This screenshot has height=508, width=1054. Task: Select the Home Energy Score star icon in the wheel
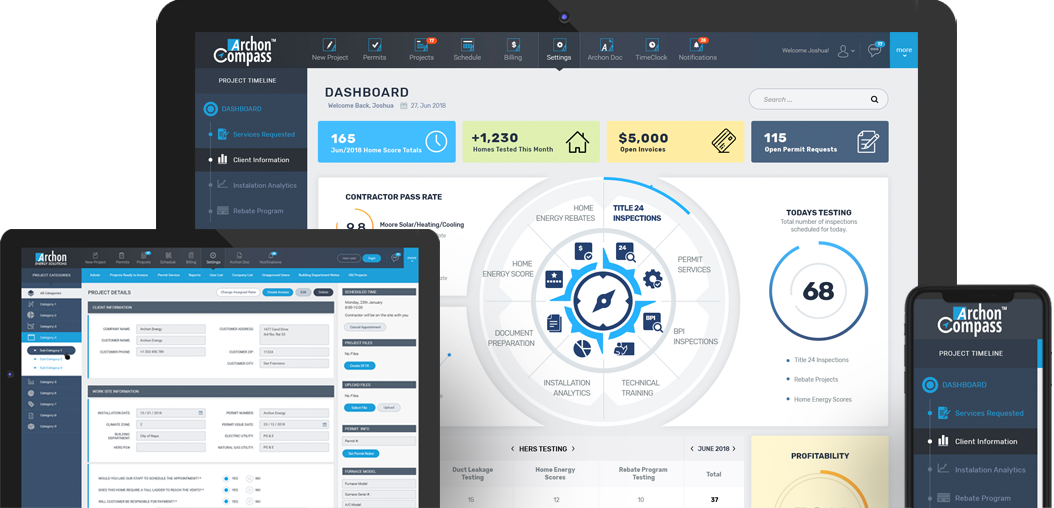555,280
